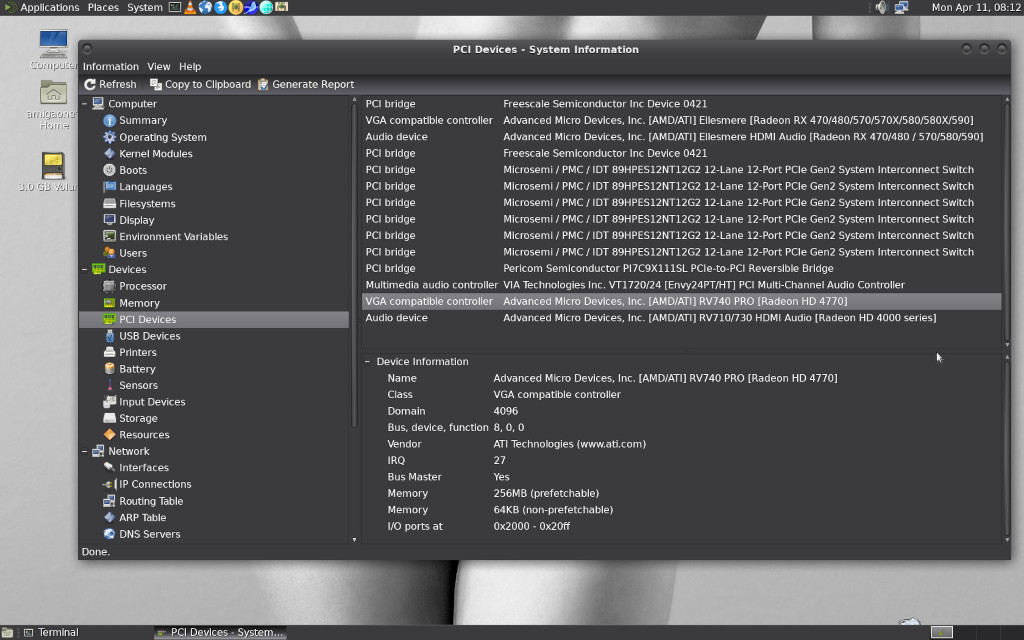
Task: Collapse the Device Information group
Action: point(367,362)
